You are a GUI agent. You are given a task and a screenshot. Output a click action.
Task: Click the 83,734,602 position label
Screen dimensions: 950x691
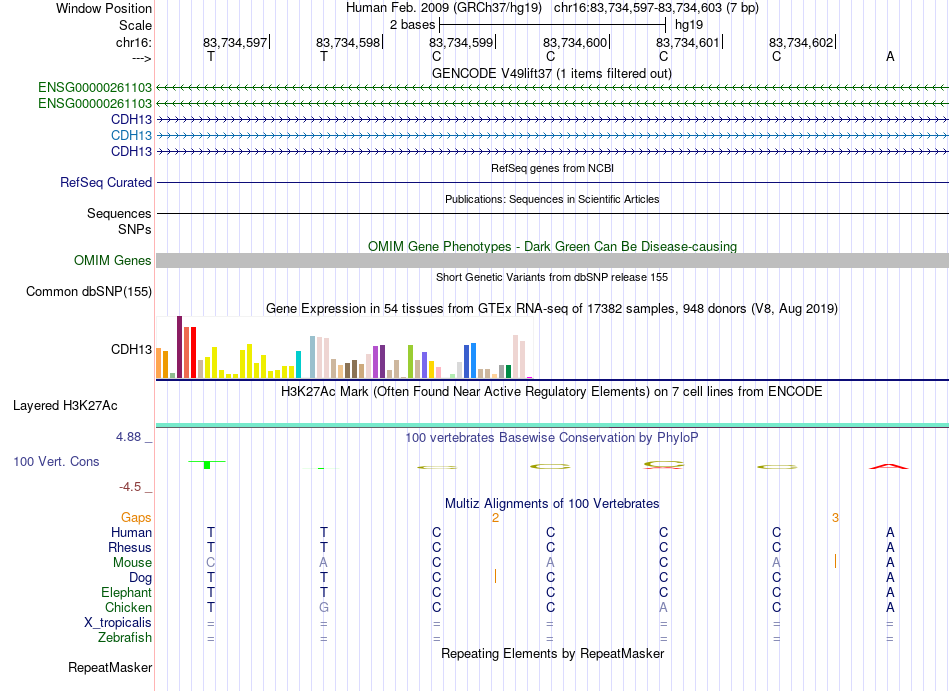[x=801, y=42]
